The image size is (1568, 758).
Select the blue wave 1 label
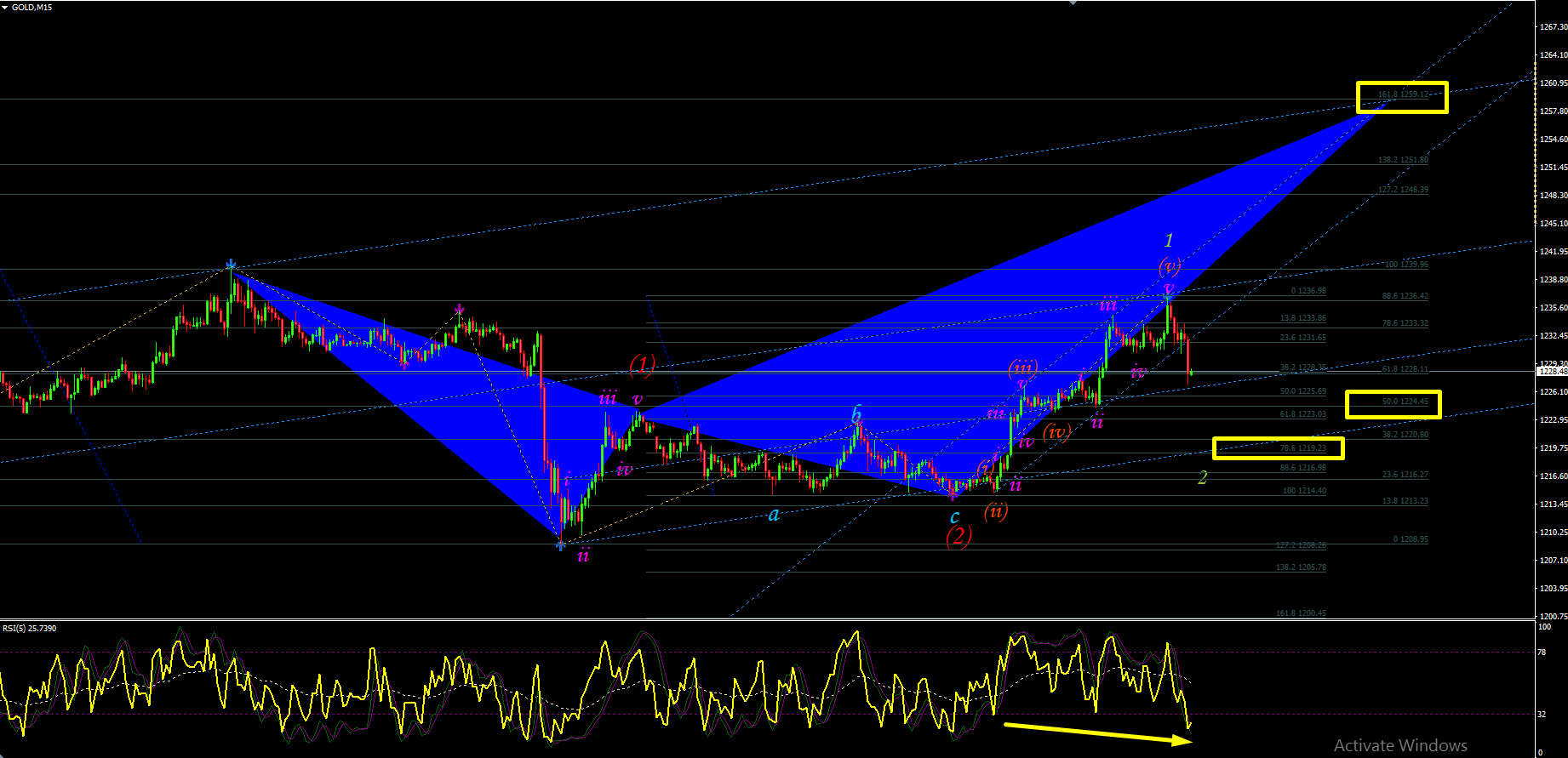coord(1170,240)
